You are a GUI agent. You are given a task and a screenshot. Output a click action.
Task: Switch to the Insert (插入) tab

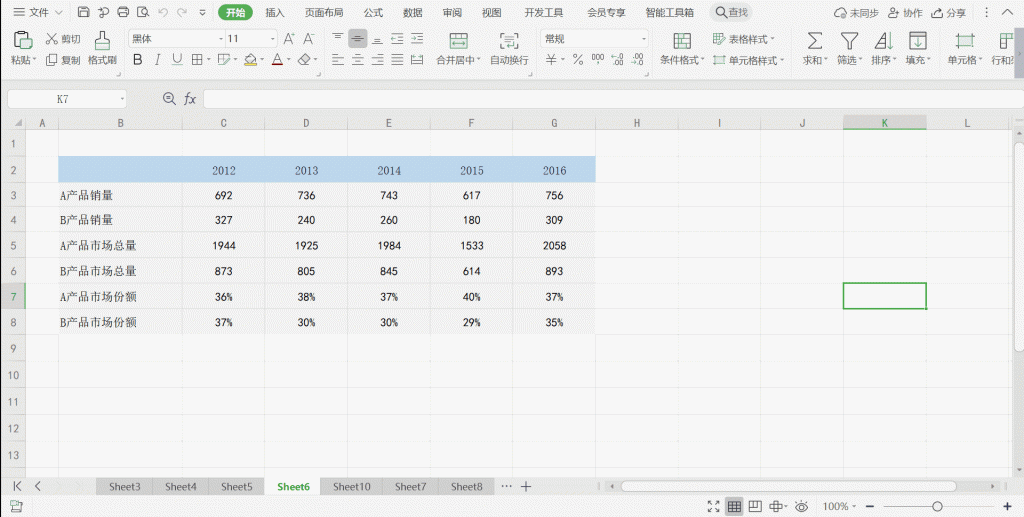coord(275,12)
